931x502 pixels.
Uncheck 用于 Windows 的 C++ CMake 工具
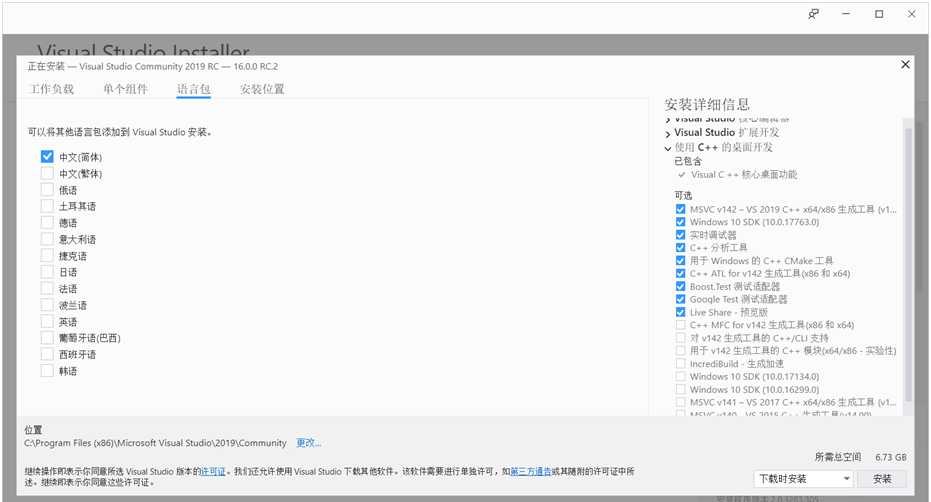(x=680, y=260)
